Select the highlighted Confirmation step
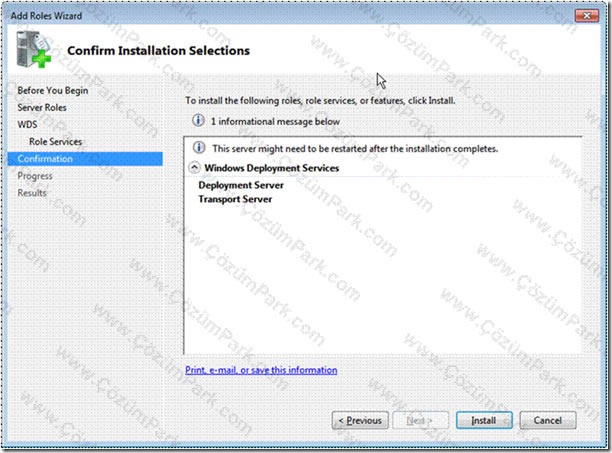This screenshot has height=453, width=612. pos(85,159)
